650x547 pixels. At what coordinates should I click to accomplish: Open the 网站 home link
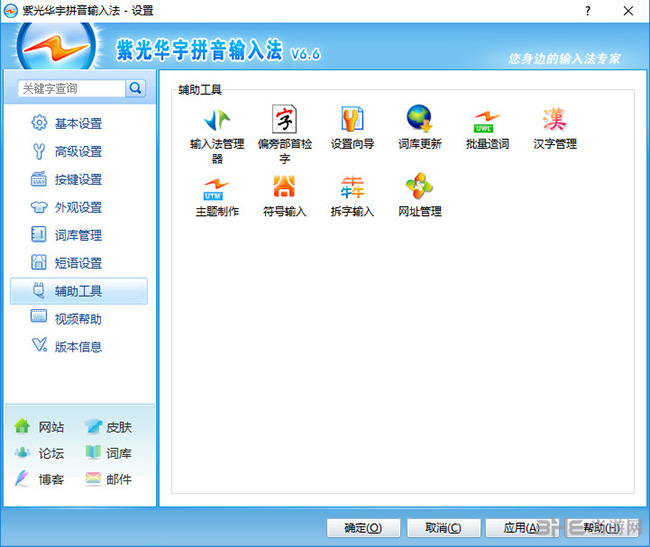click(39, 427)
